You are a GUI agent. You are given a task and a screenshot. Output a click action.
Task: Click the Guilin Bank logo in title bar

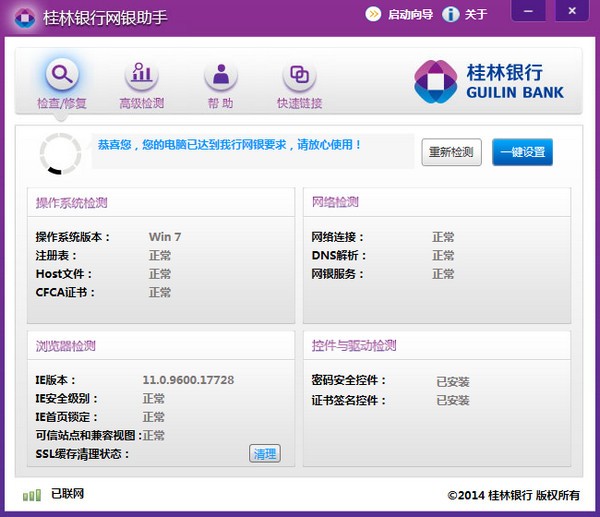tap(25, 18)
